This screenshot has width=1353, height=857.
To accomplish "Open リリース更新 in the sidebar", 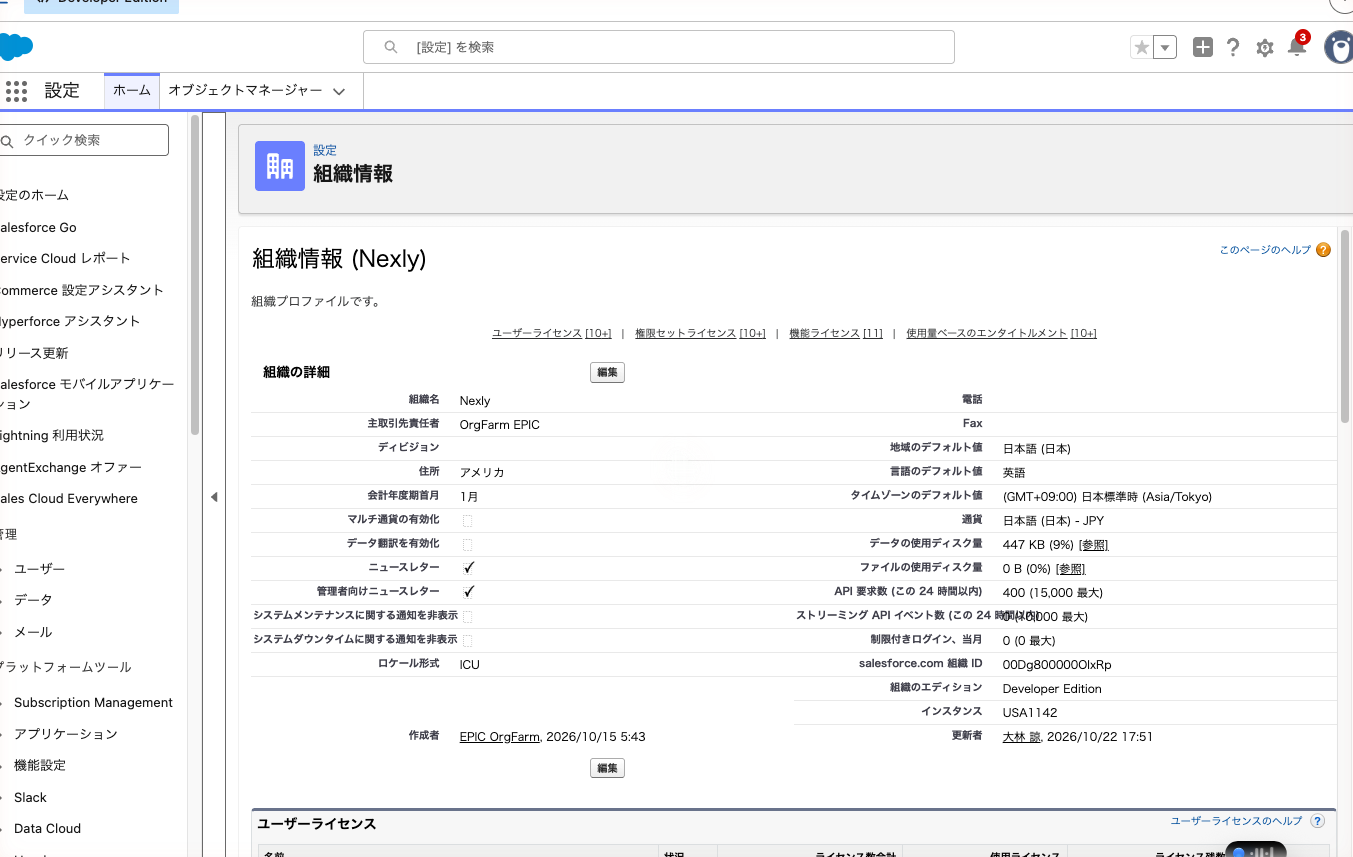I will (x=34, y=353).
